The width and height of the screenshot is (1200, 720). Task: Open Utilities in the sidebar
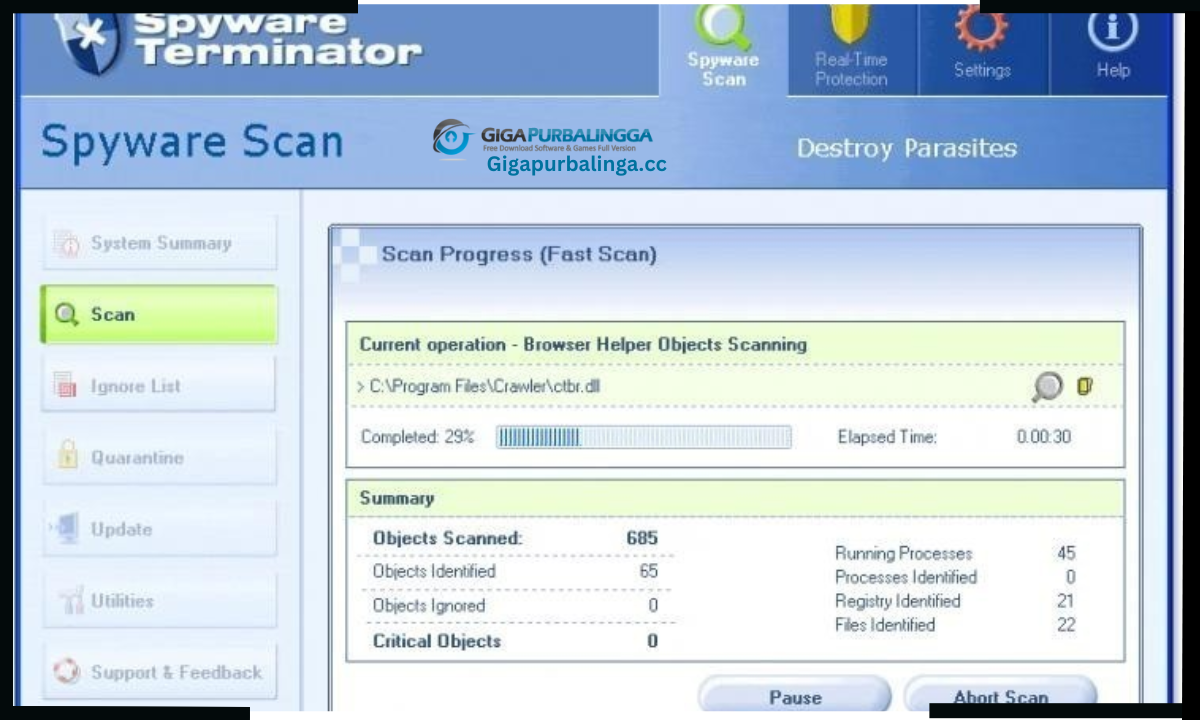pyautogui.click(x=159, y=601)
